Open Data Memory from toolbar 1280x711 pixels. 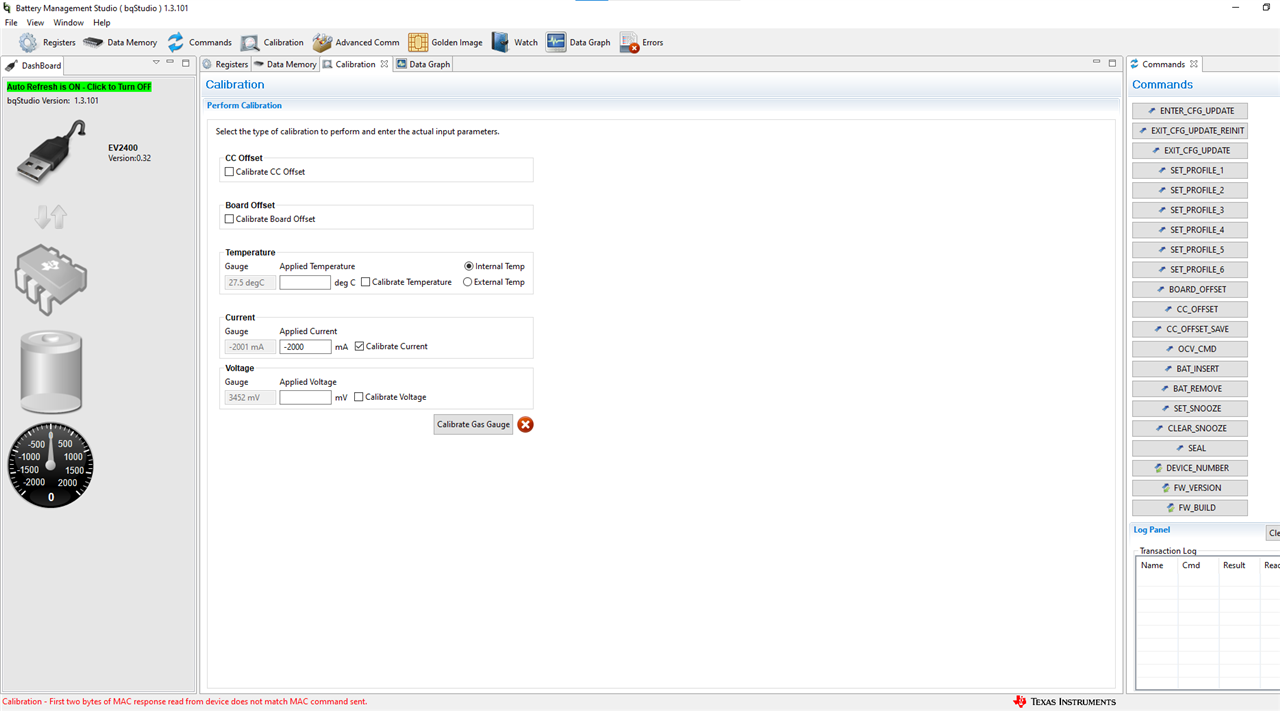[120, 42]
